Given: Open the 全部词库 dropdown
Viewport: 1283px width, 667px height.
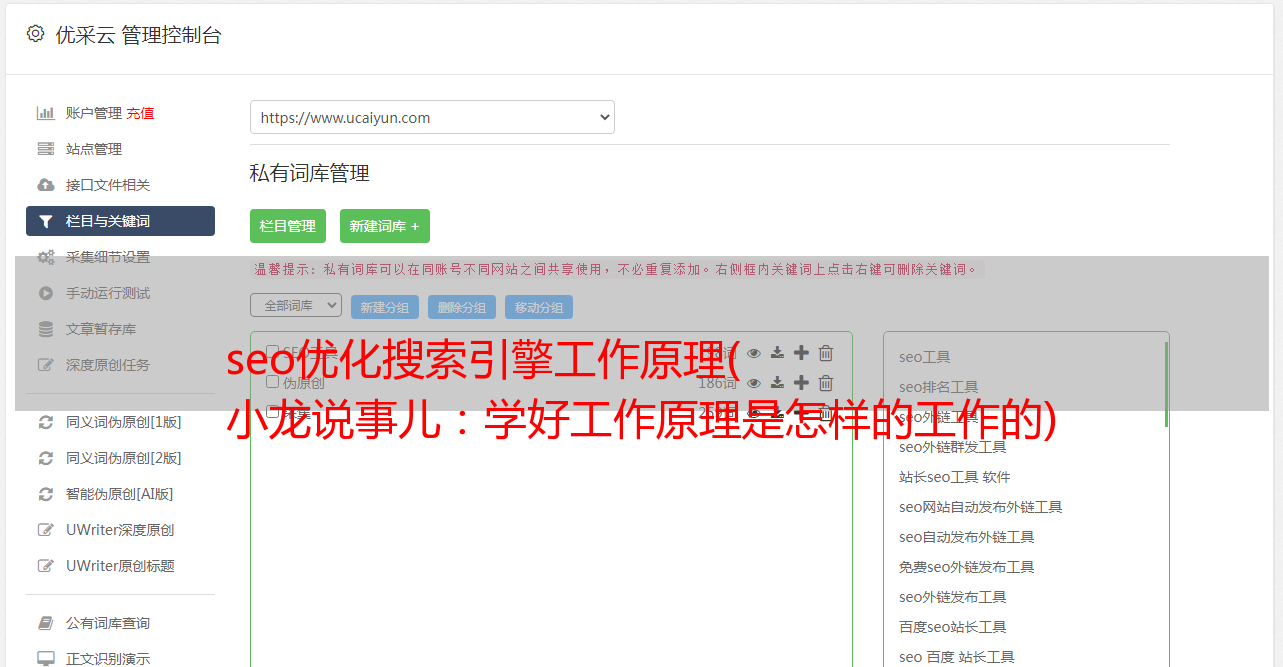Looking at the screenshot, I should pyautogui.click(x=296, y=305).
